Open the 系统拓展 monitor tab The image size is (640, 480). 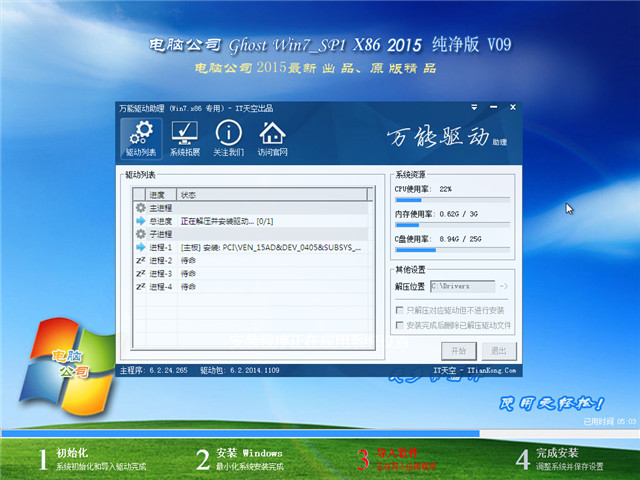point(185,138)
